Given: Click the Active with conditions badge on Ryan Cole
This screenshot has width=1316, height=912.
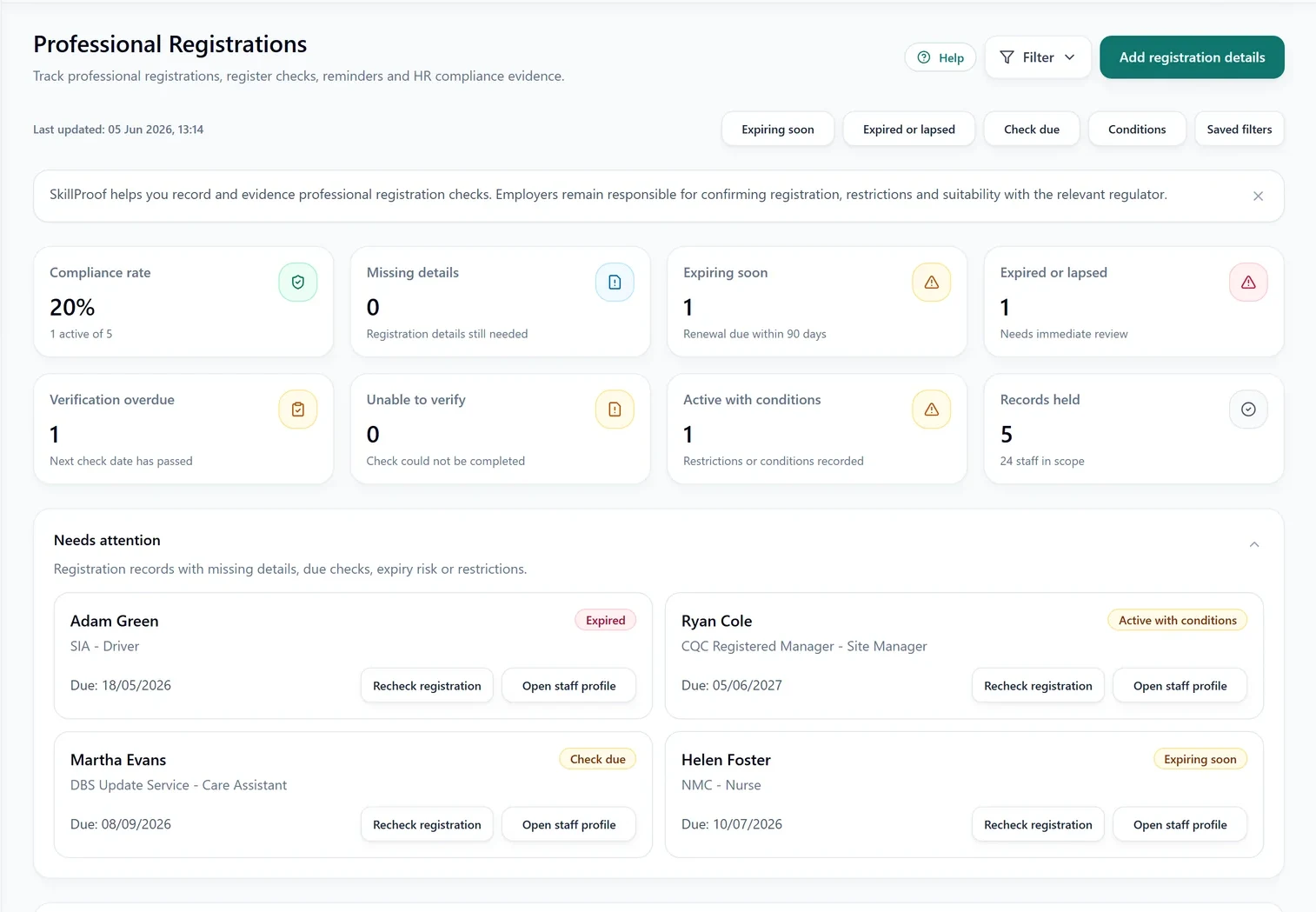Looking at the screenshot, I should (1178, 621).
